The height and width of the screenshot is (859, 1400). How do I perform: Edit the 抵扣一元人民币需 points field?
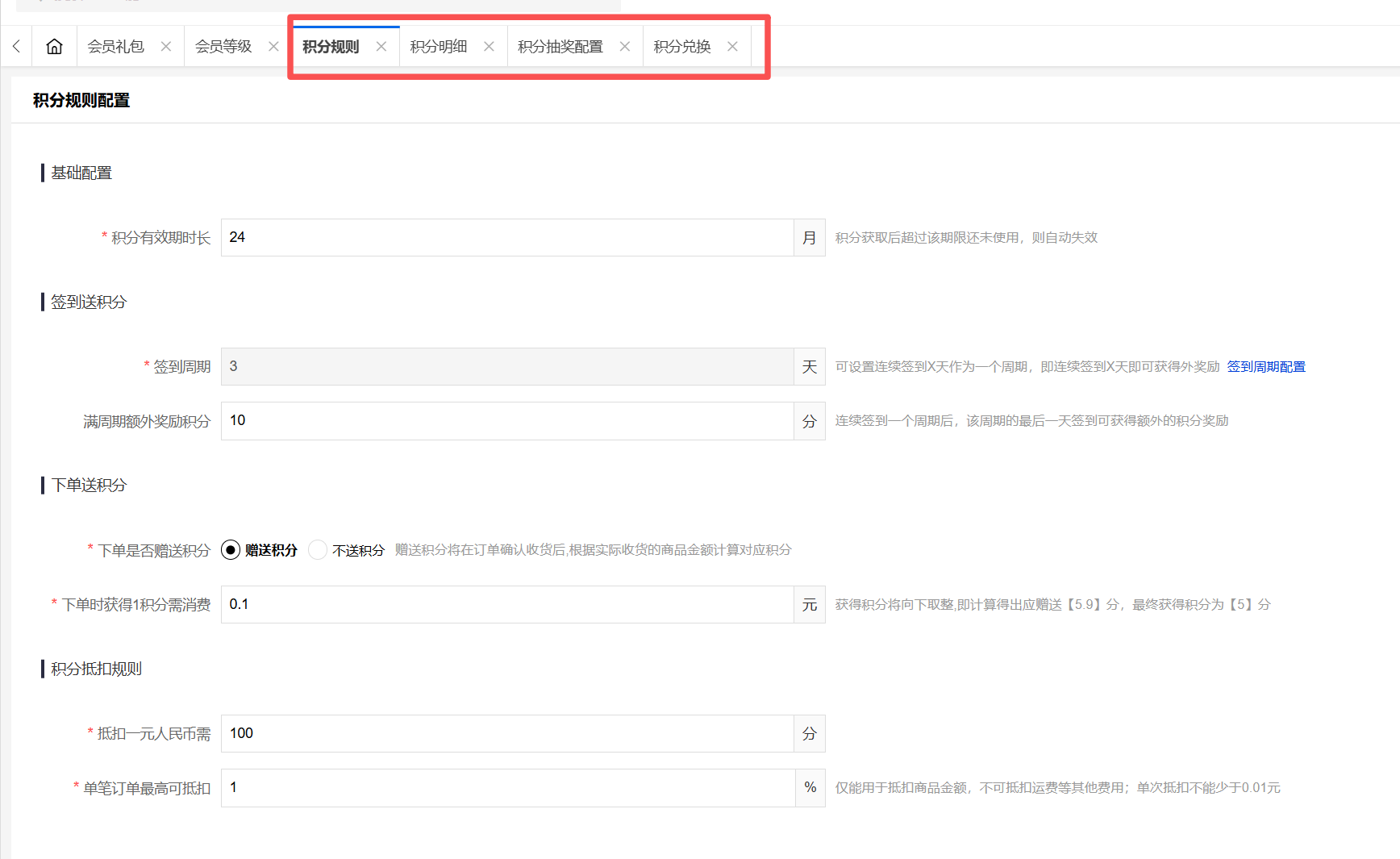(x=506, y=734)
